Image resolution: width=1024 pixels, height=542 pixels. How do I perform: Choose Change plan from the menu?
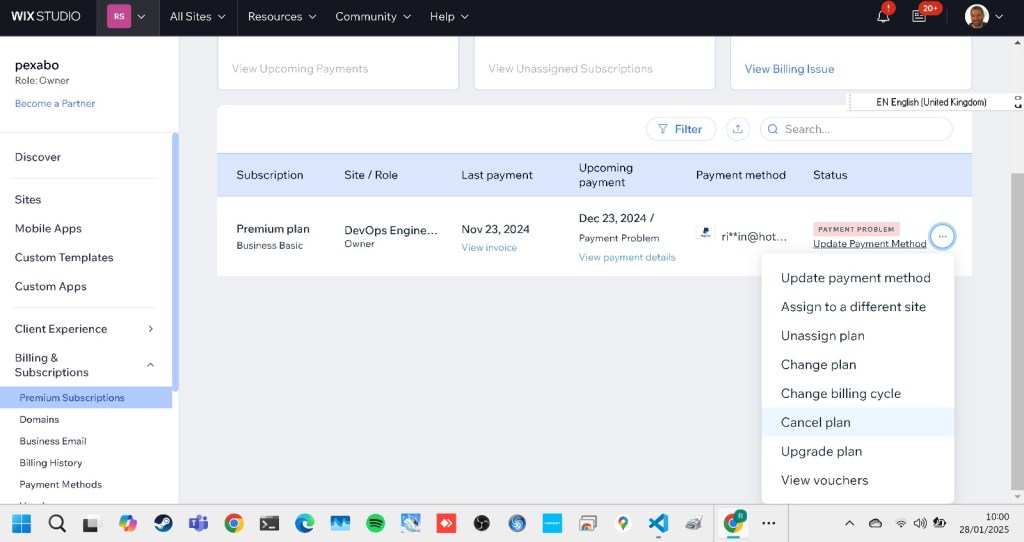click(858, 364)
